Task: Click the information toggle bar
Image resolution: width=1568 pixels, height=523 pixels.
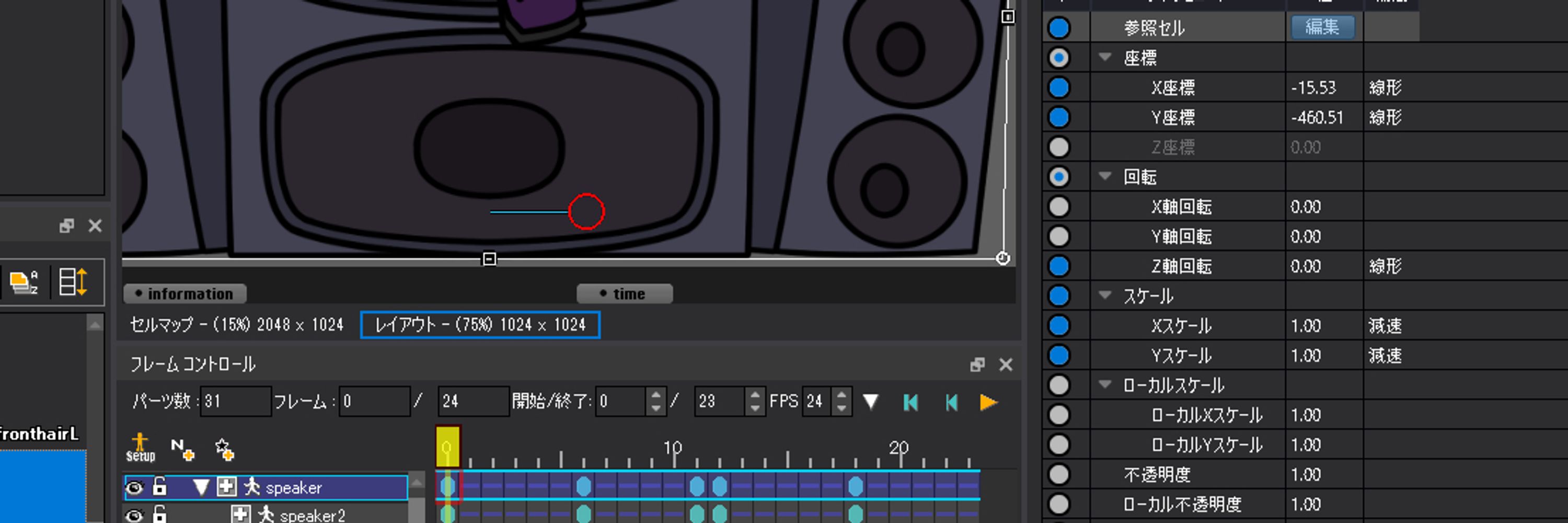Action: click(185, 294)
